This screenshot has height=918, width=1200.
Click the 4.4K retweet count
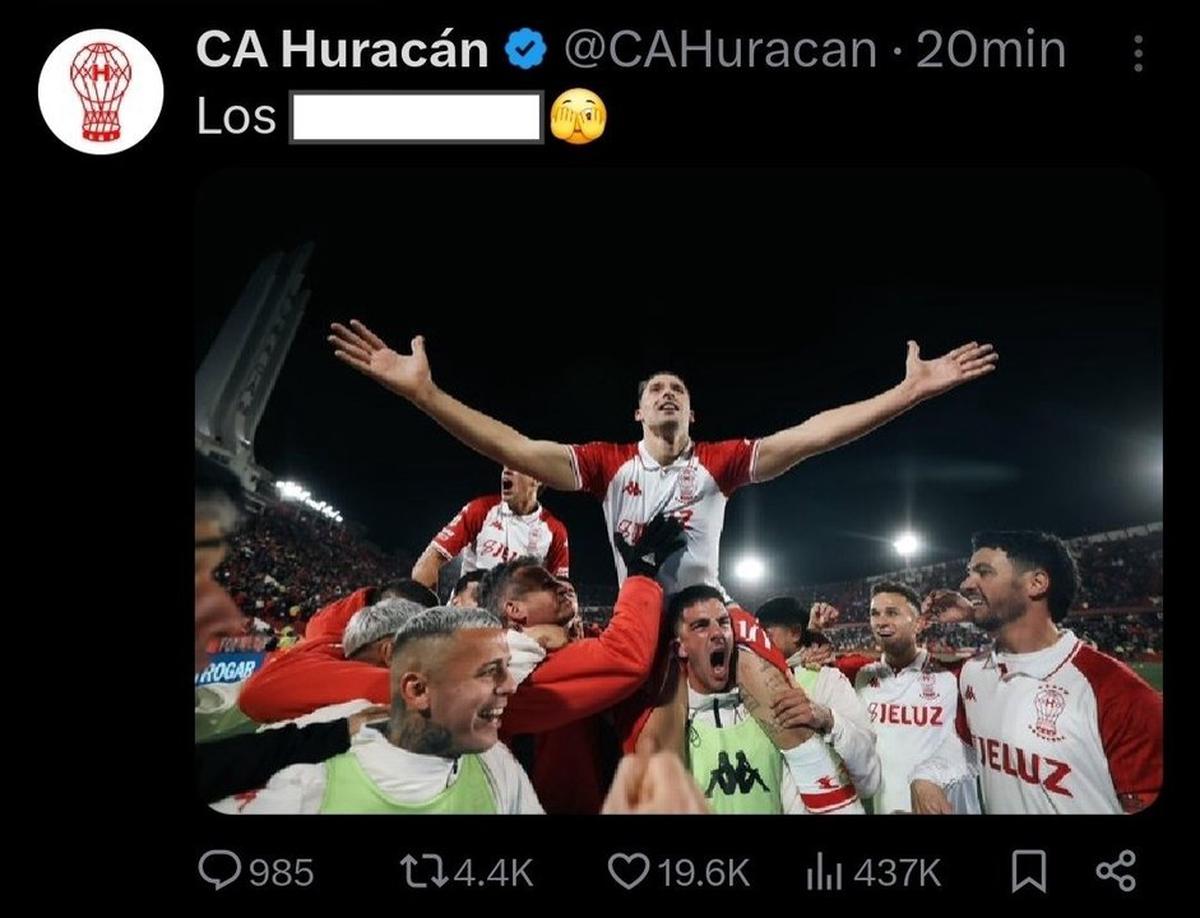494,873
